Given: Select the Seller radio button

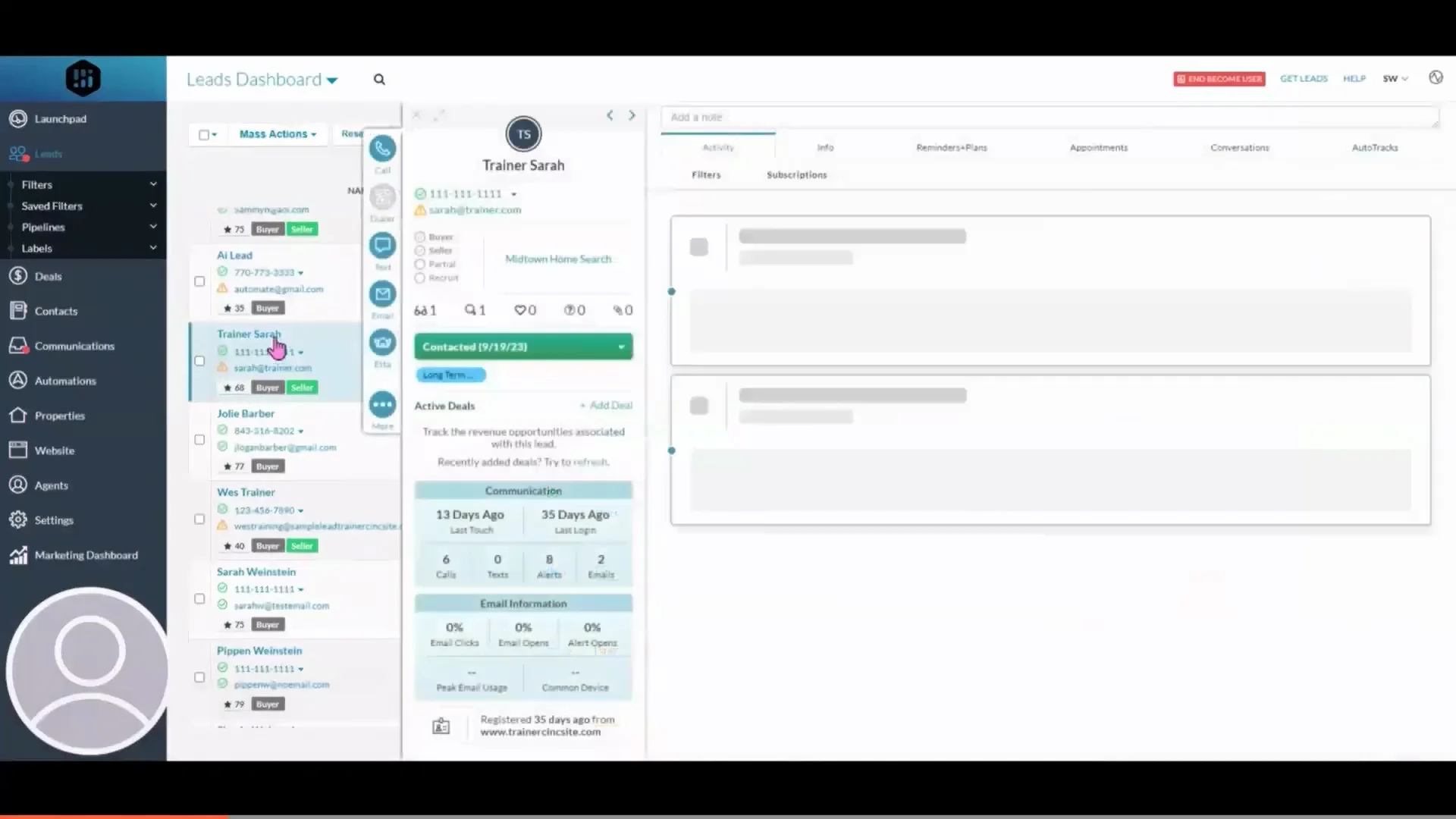Looking at the screenshot, I should coord(419,250).
